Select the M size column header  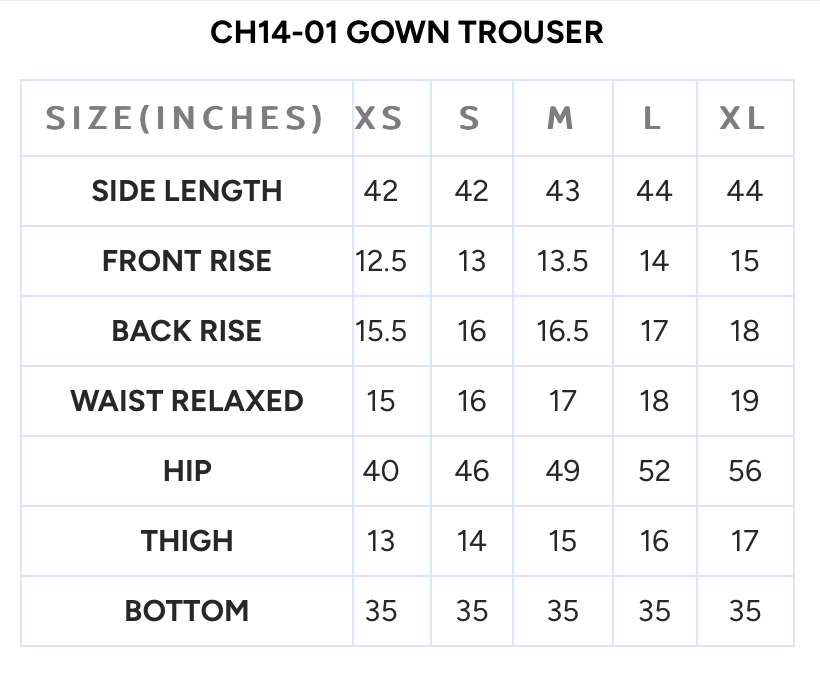pyautogui.click(x=561, y=119)
